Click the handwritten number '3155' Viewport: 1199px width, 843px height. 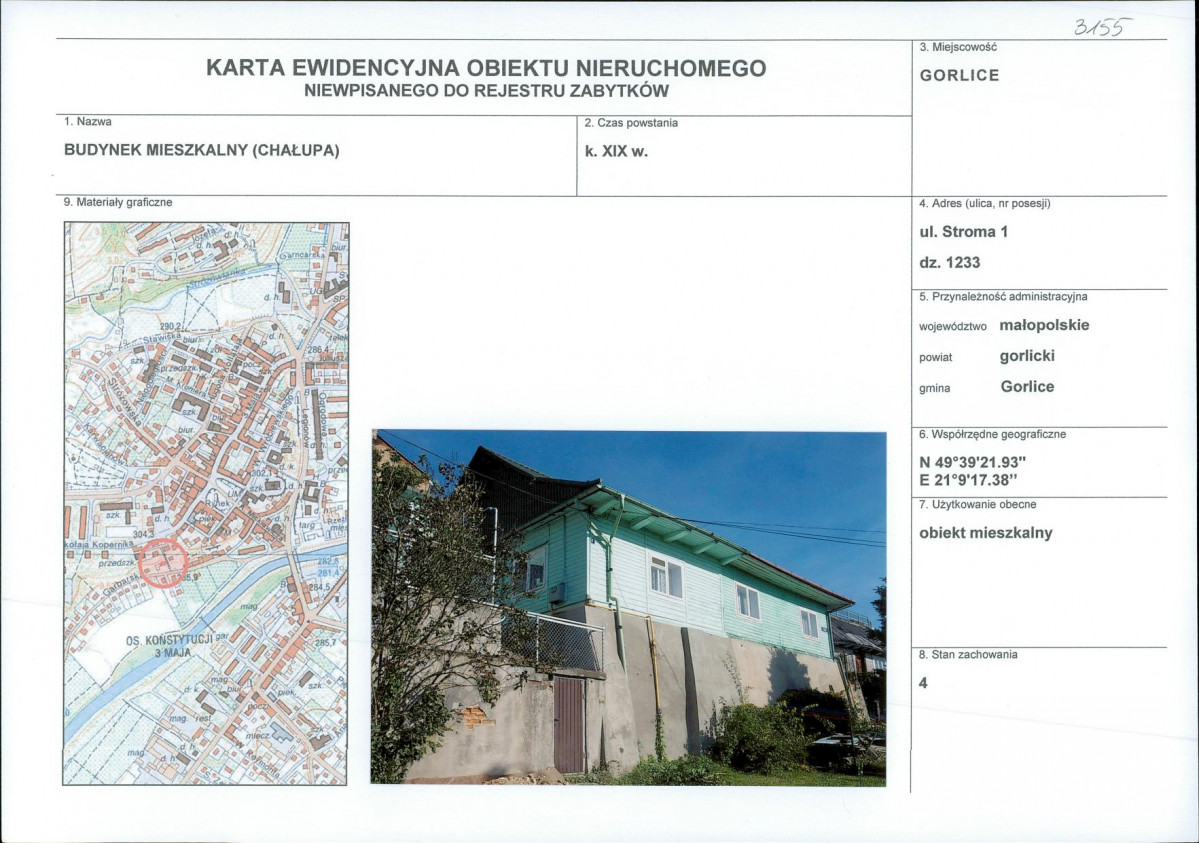(1102, 27)
